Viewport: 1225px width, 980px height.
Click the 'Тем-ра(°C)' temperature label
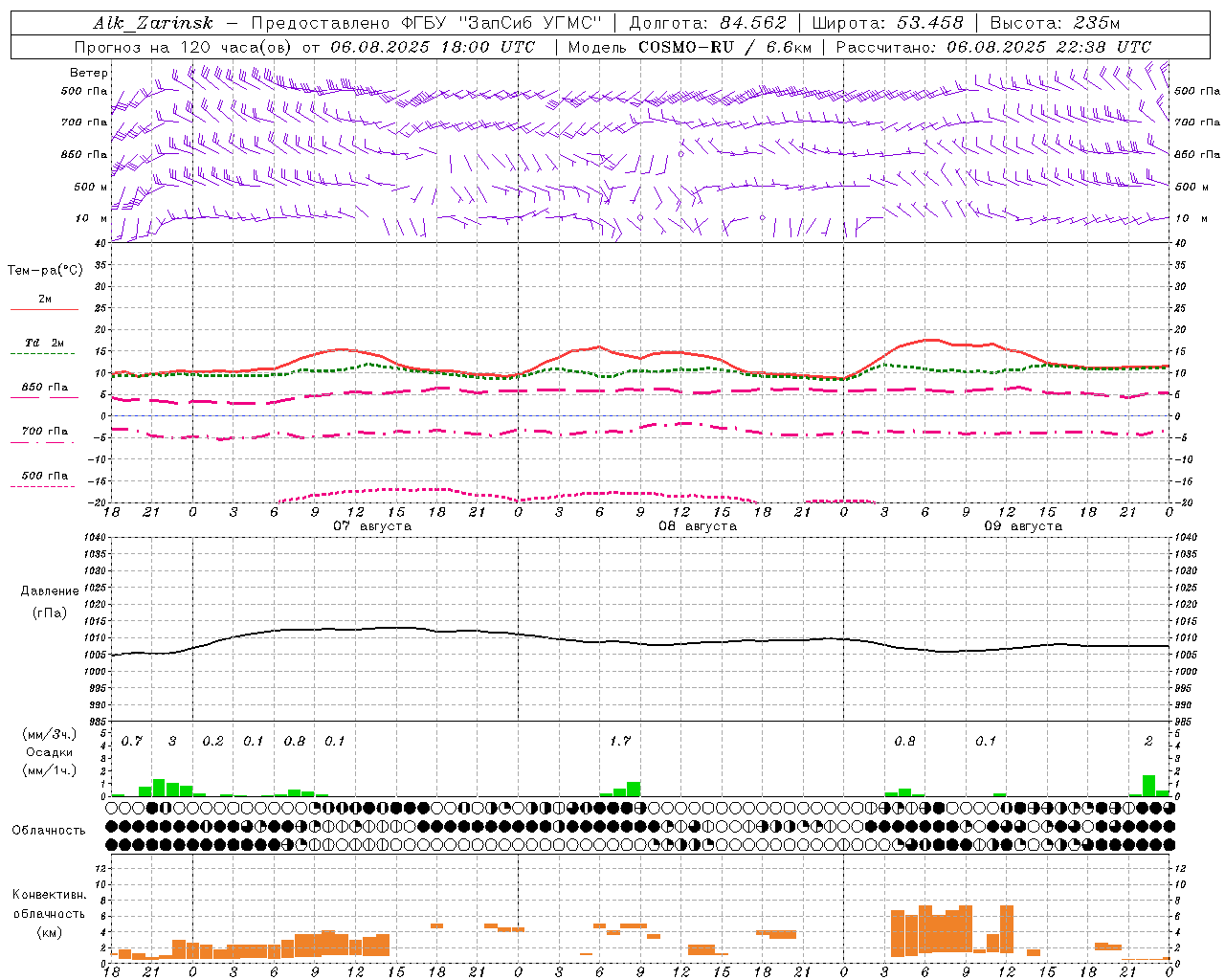45,270
